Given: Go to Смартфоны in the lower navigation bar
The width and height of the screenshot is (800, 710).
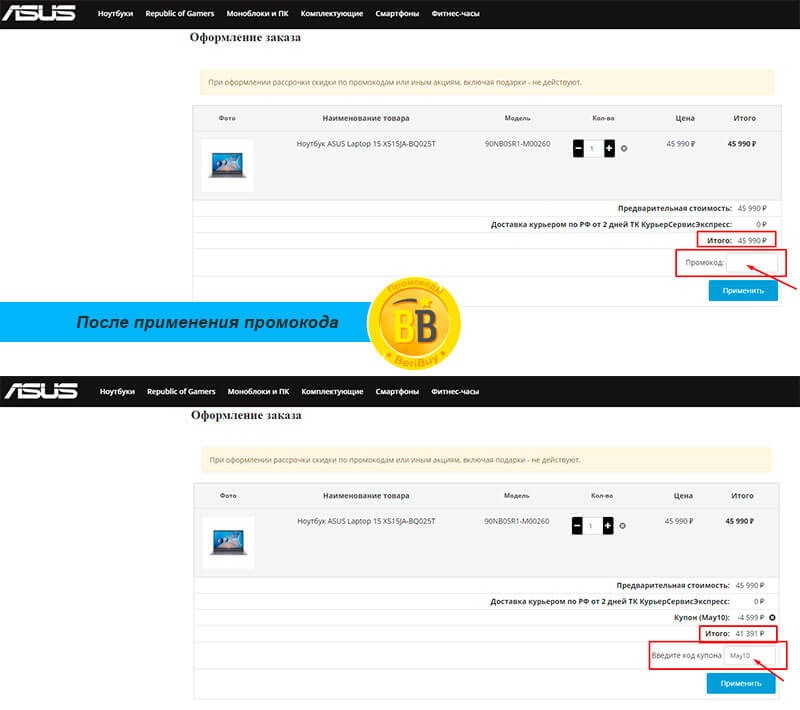Looking at the screenshot, I should coord(397,391).
